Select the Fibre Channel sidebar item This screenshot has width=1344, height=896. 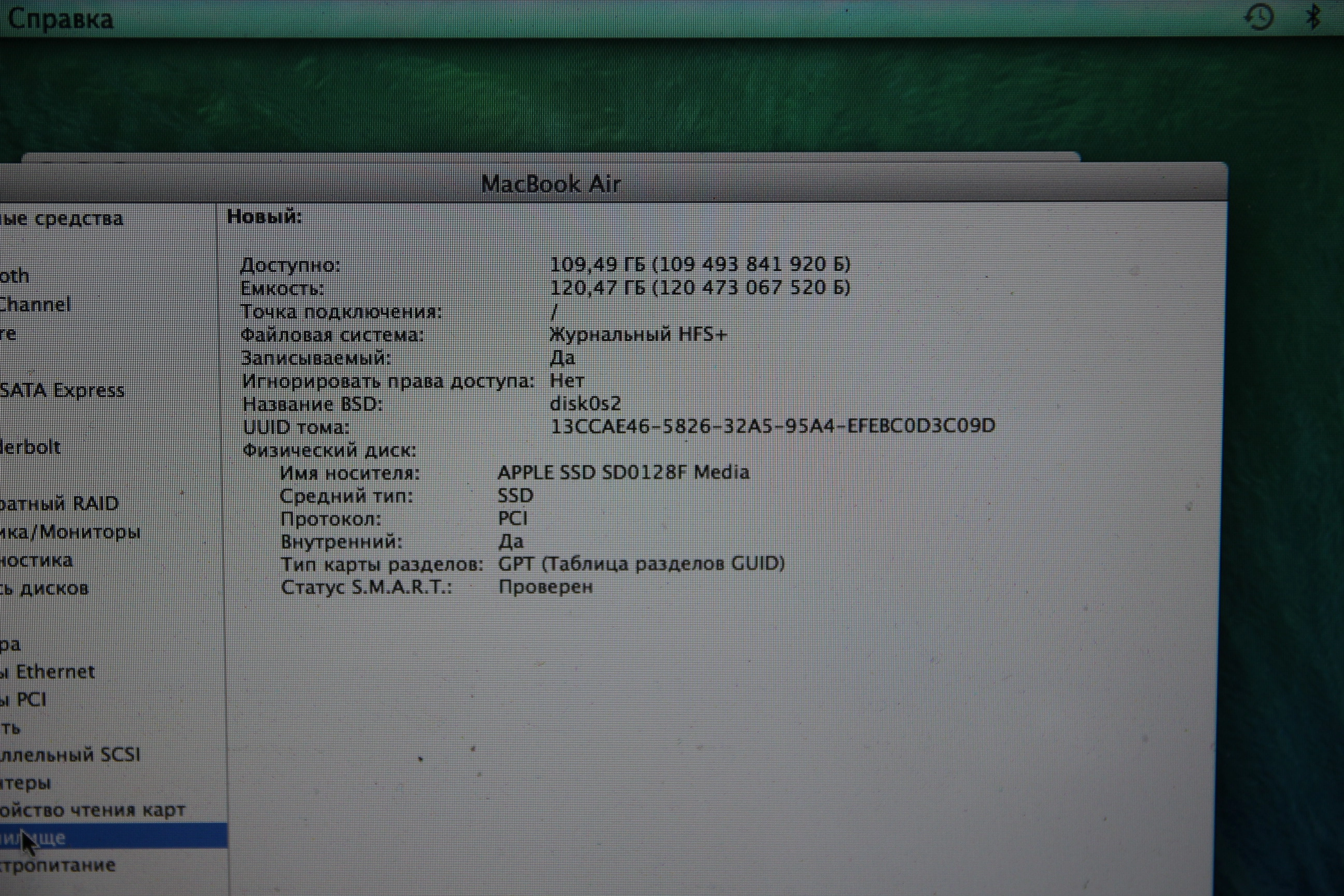[x=34, y=304]
